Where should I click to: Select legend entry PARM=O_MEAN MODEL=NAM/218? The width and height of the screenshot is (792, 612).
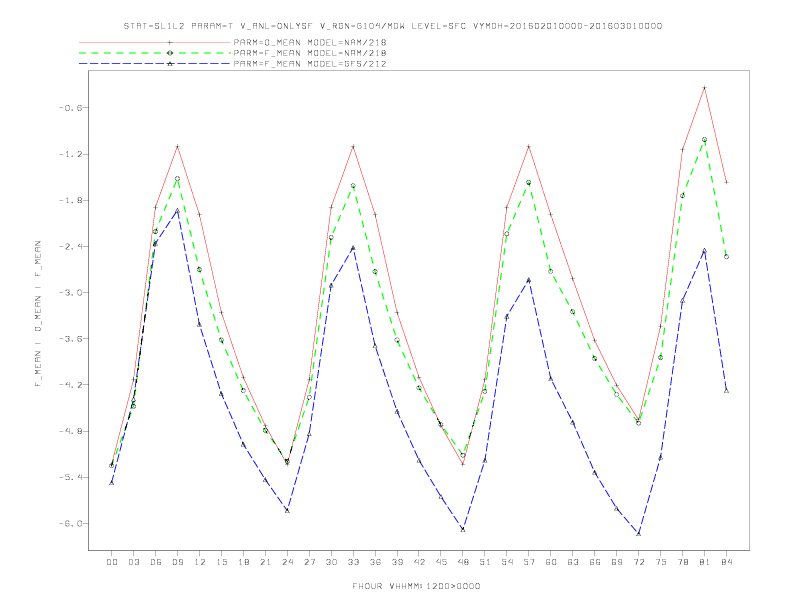[310, 42]
